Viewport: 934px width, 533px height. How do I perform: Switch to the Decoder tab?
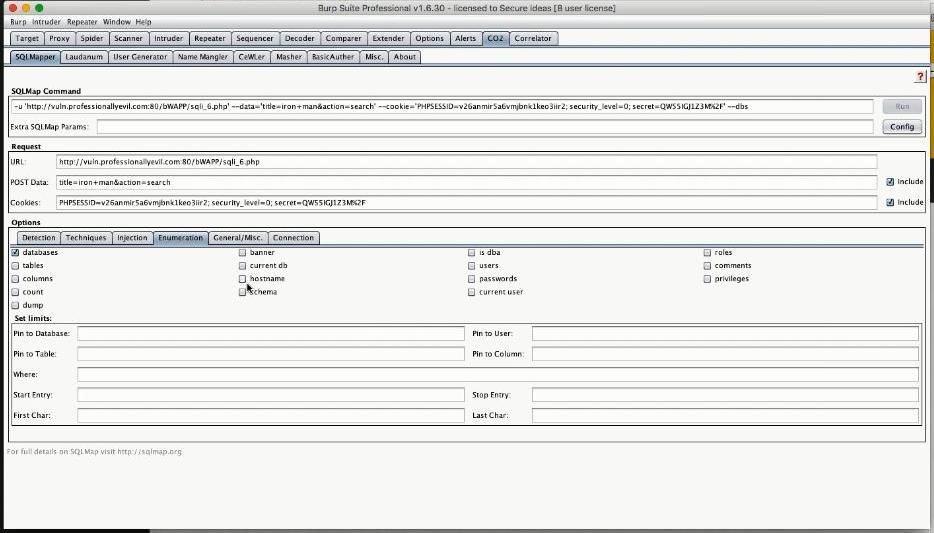click(x=300, y=38)
